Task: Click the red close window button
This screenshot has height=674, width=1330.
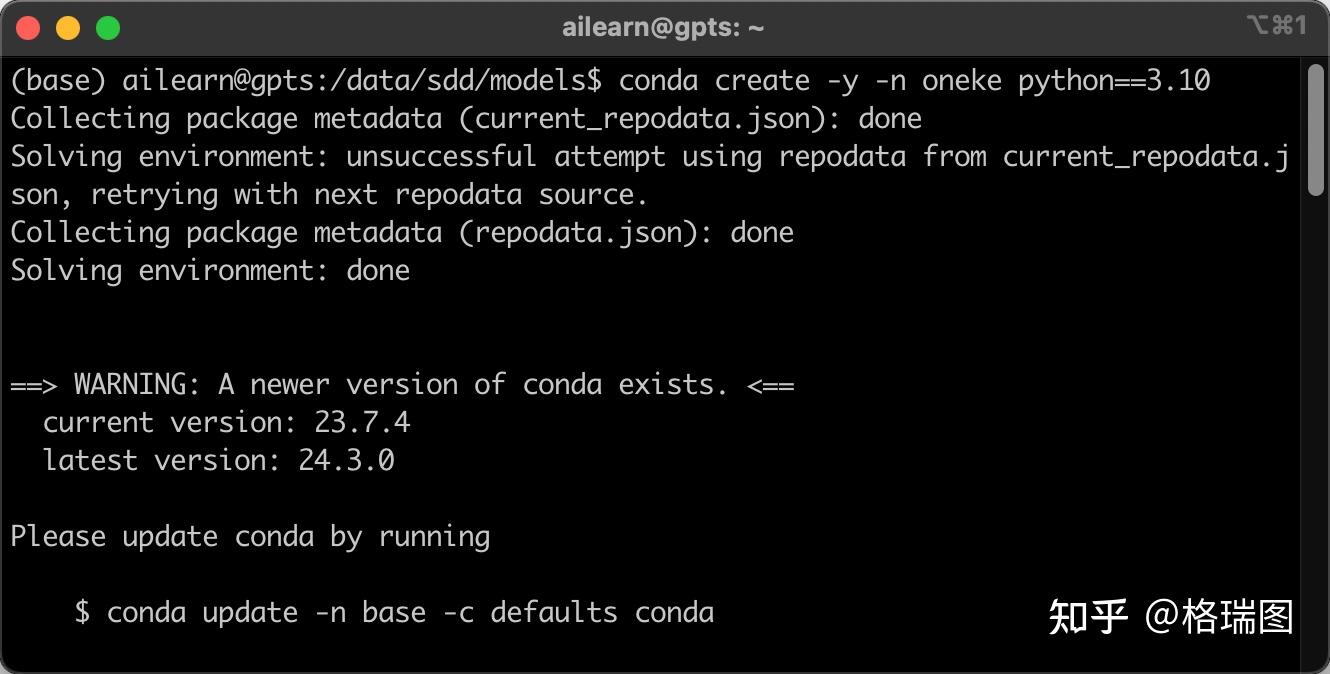Action: pyautogui.click(x=28, y=28)
